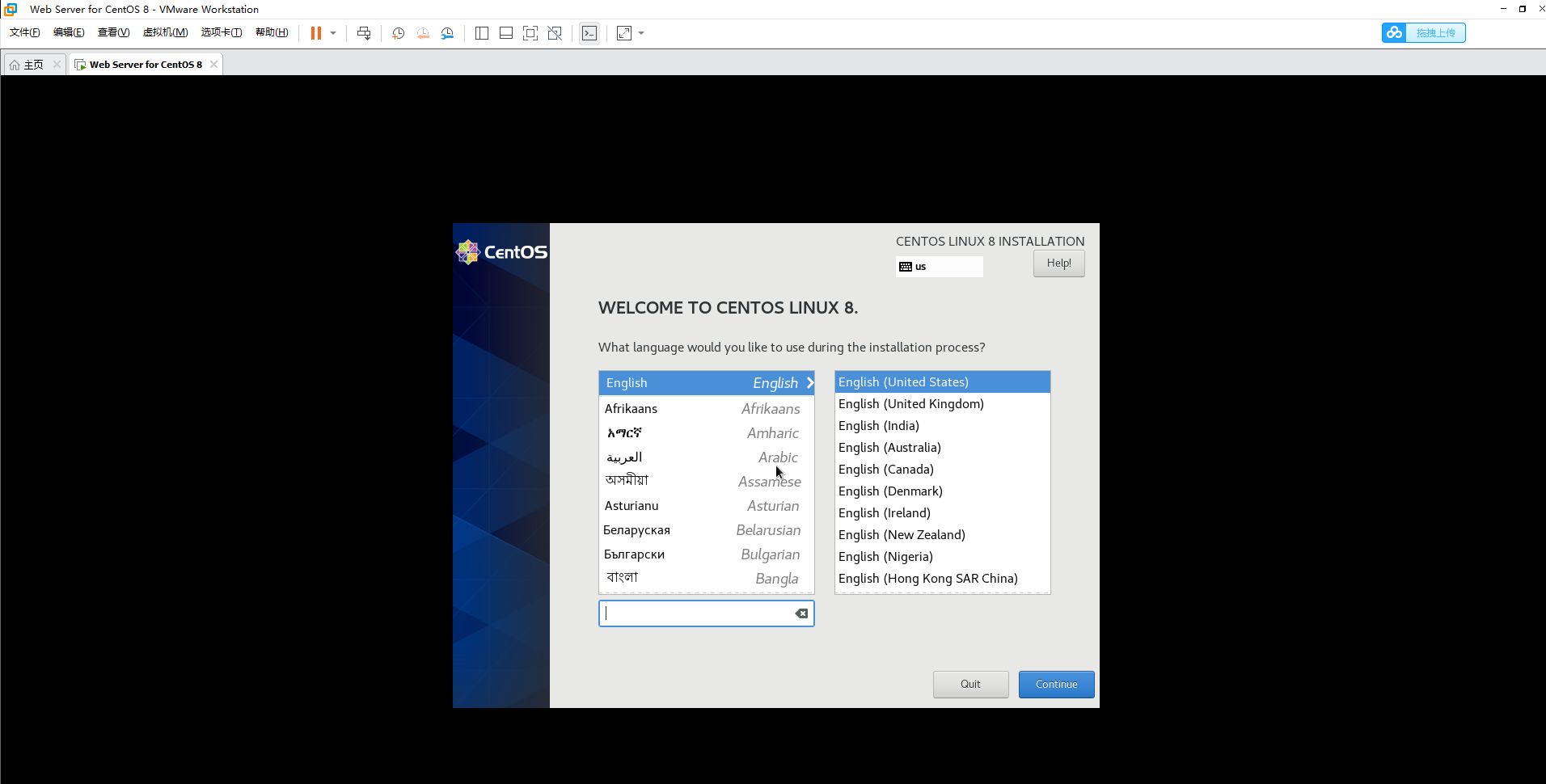This screenshot has height=784, width=1546.
Task: Minimize the VMware Workstation window
Action: tap(1503, 9)
